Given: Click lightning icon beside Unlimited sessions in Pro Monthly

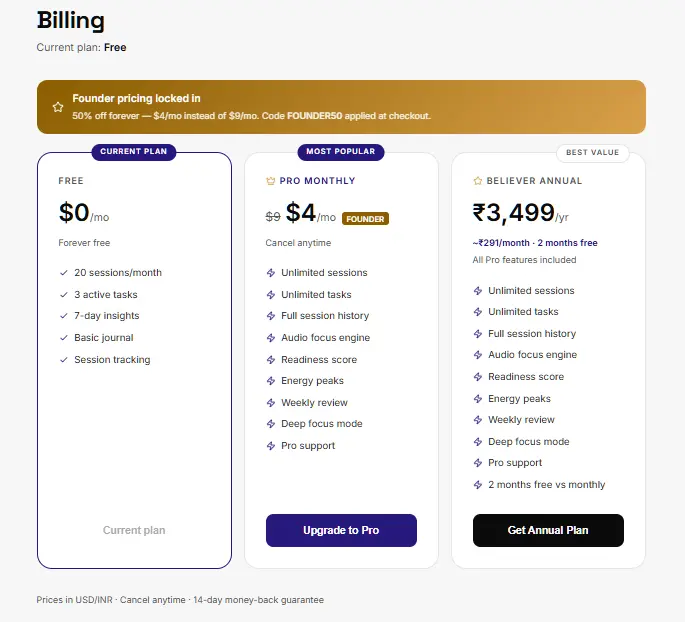Looking at the screenshot, I should (x=271, y=273).
